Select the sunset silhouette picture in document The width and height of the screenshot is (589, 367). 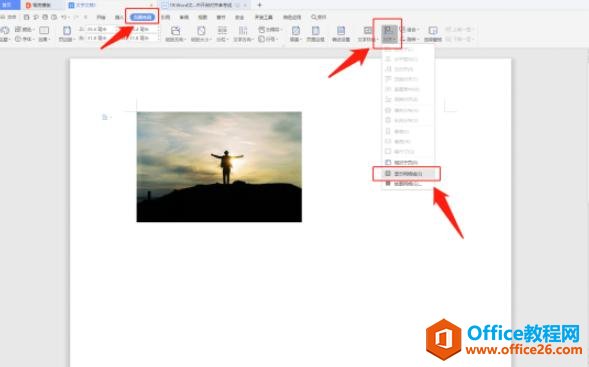click(219, 167)
